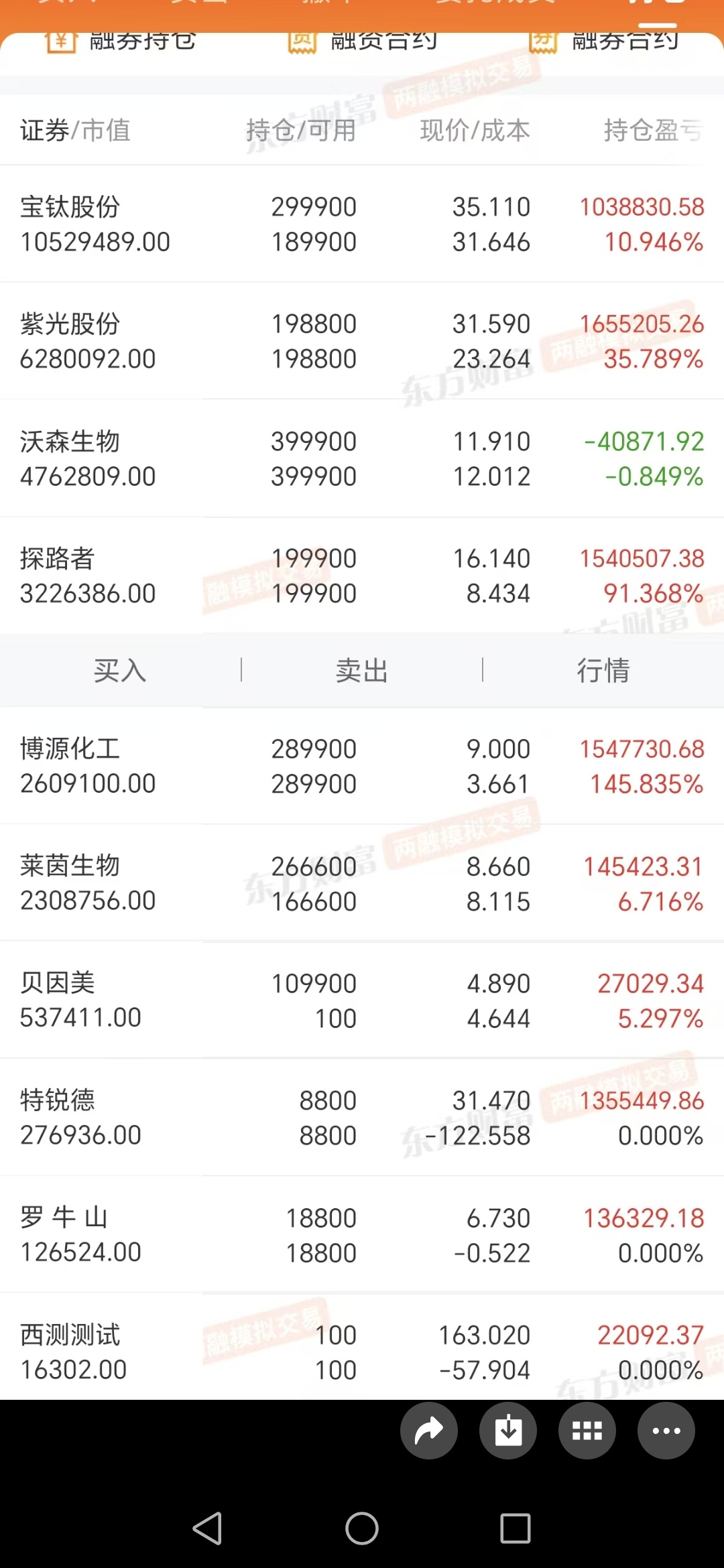This screenshot has width=724, height=1568.
Task: Switch to the 融券合约 tab
Action: click(x=603, y=42)
